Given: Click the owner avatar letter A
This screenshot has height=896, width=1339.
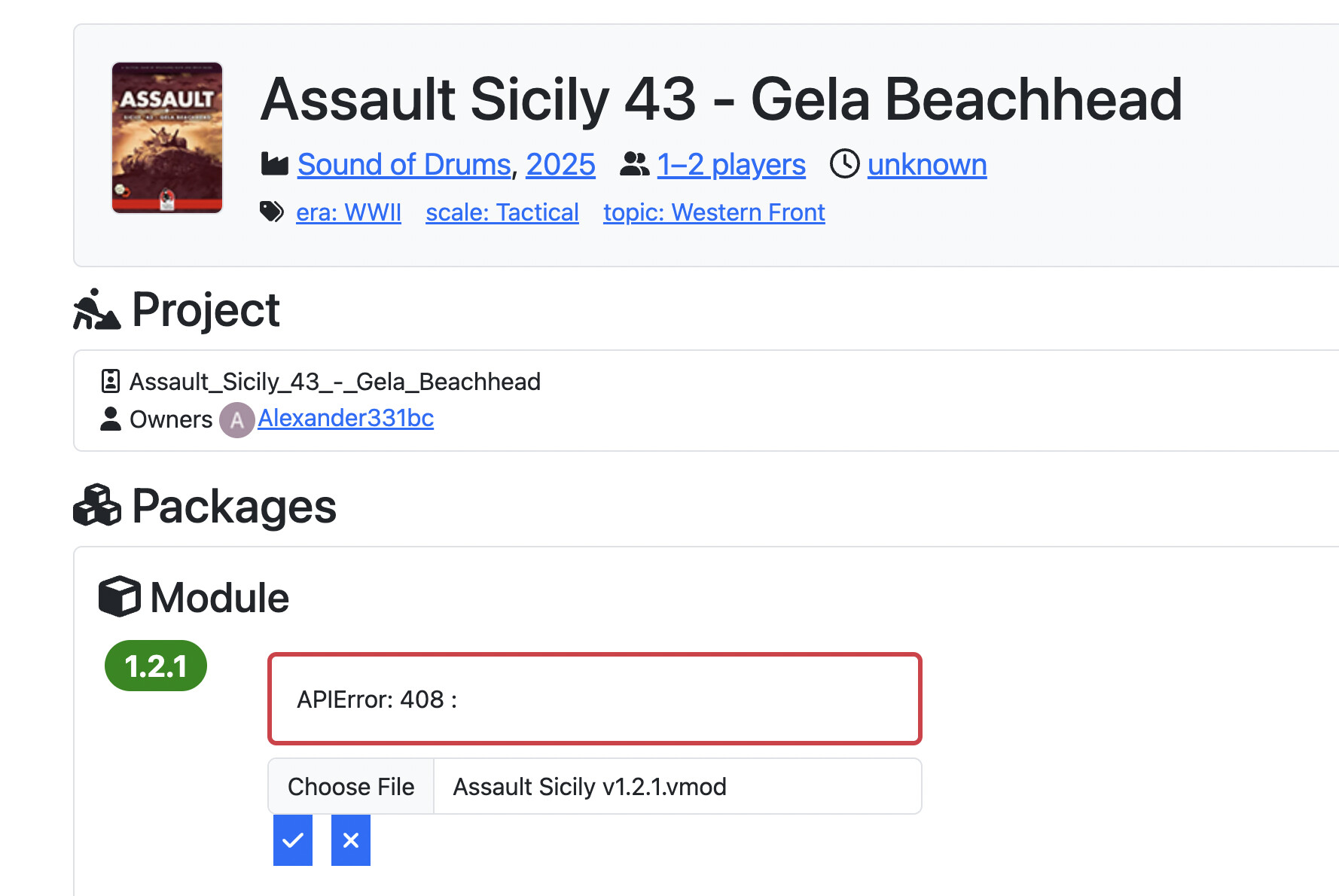Looking at the screenshot, I should 236,420.
